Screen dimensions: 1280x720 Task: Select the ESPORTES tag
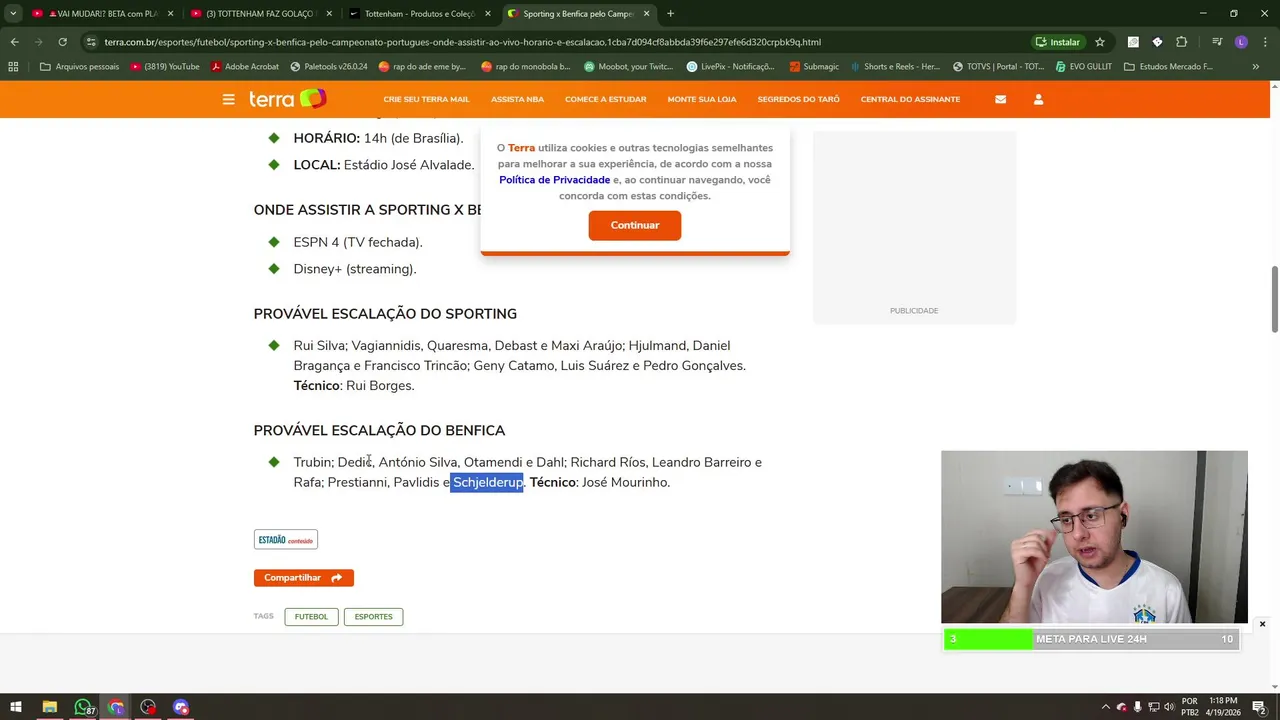pyautogui.click(x=373, y=617)
